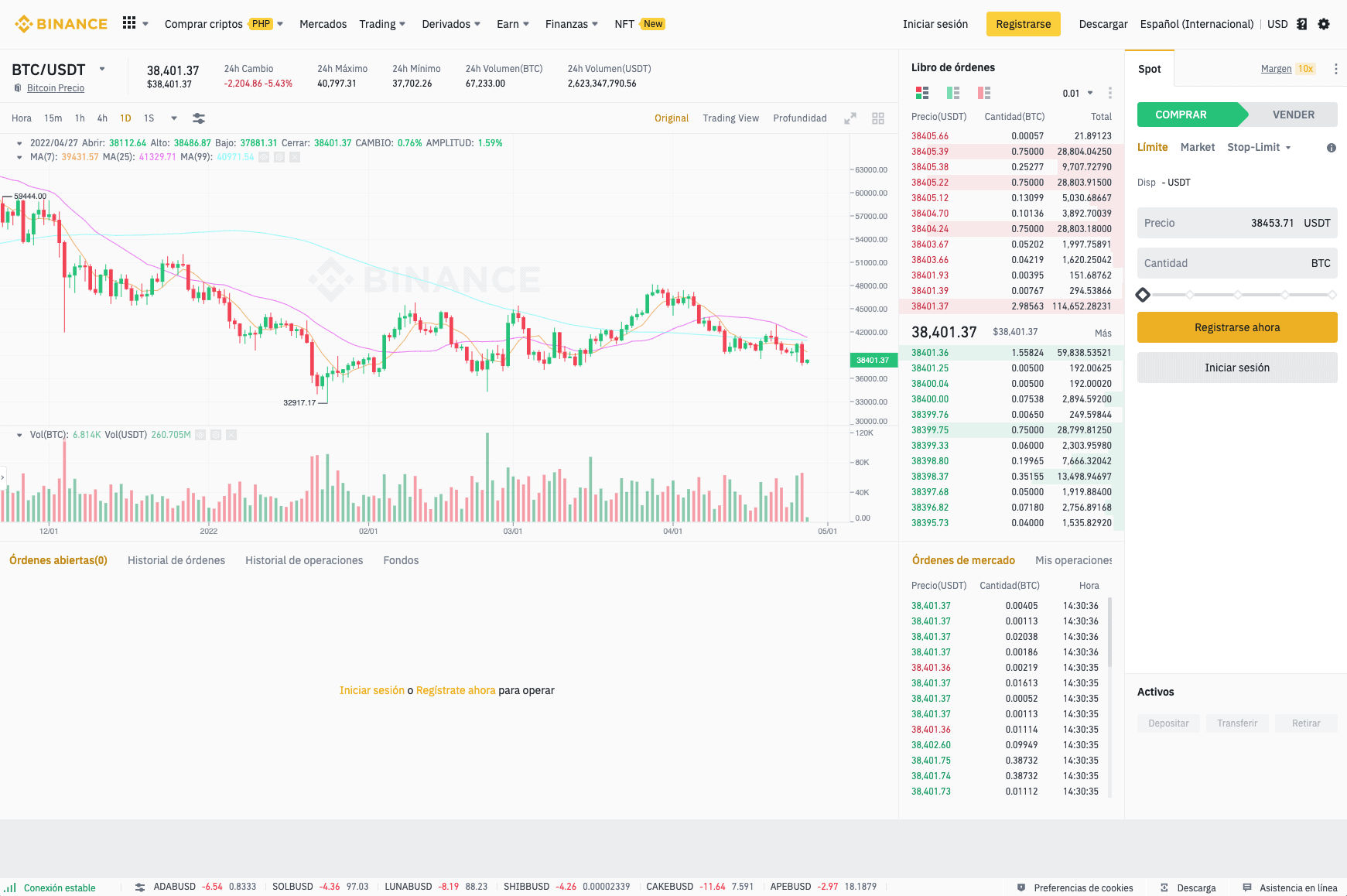Collapse the Vol(BTC) legend arrow

pos(19,435)
